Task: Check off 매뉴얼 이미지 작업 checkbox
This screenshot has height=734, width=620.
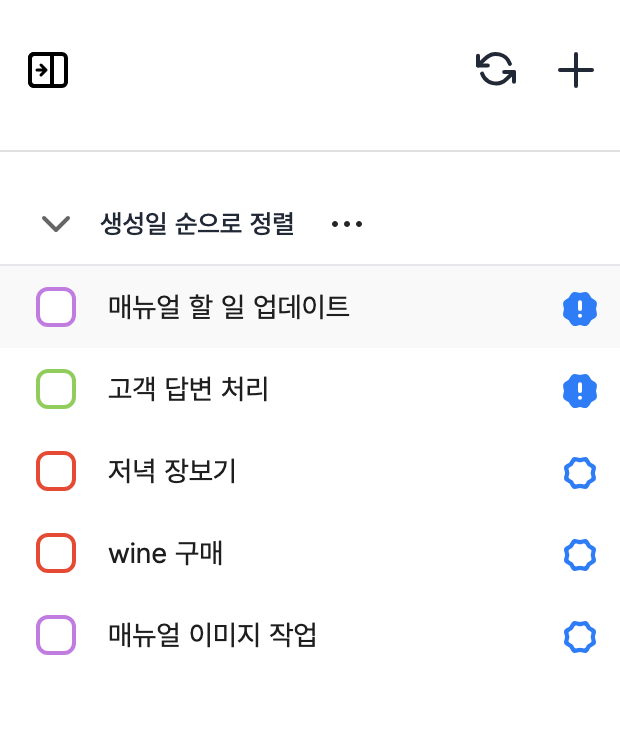Action: coord(56,635)
